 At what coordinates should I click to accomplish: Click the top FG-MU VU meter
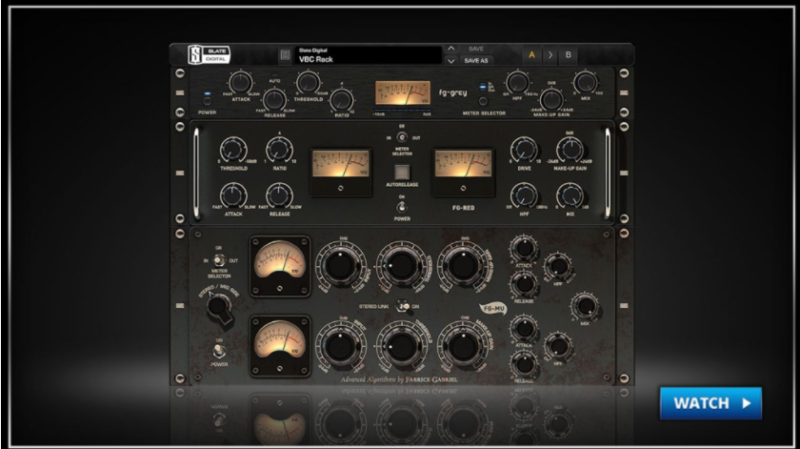coord(278,264)
